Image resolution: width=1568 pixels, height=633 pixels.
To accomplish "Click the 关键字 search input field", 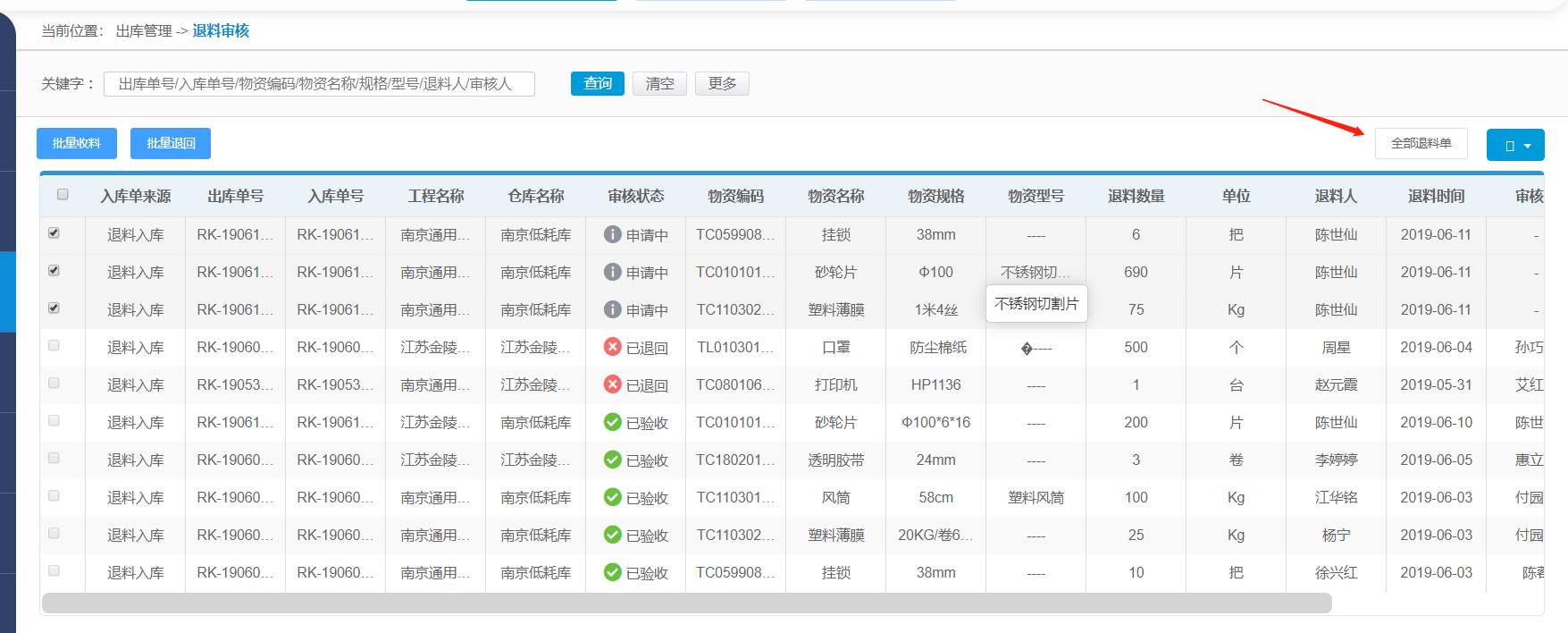I will [319, 83].
